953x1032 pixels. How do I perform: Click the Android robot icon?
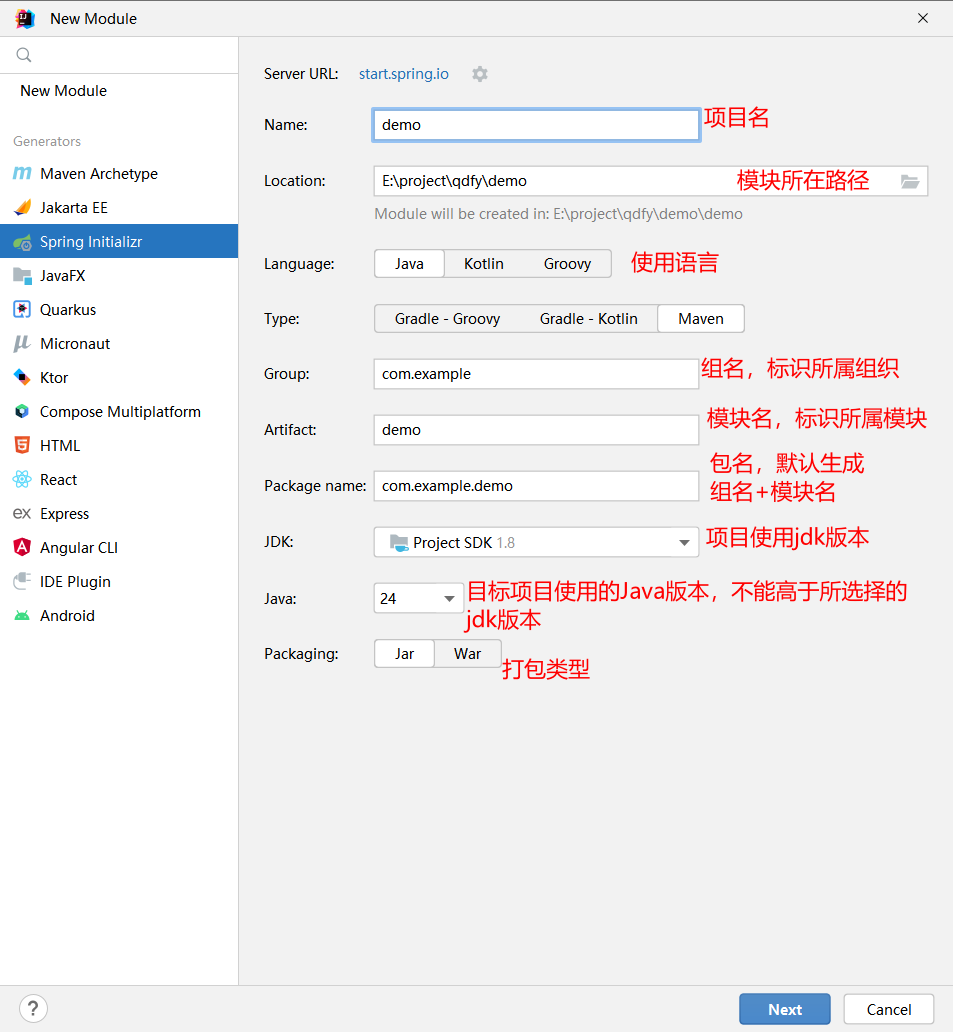point(22,616)
